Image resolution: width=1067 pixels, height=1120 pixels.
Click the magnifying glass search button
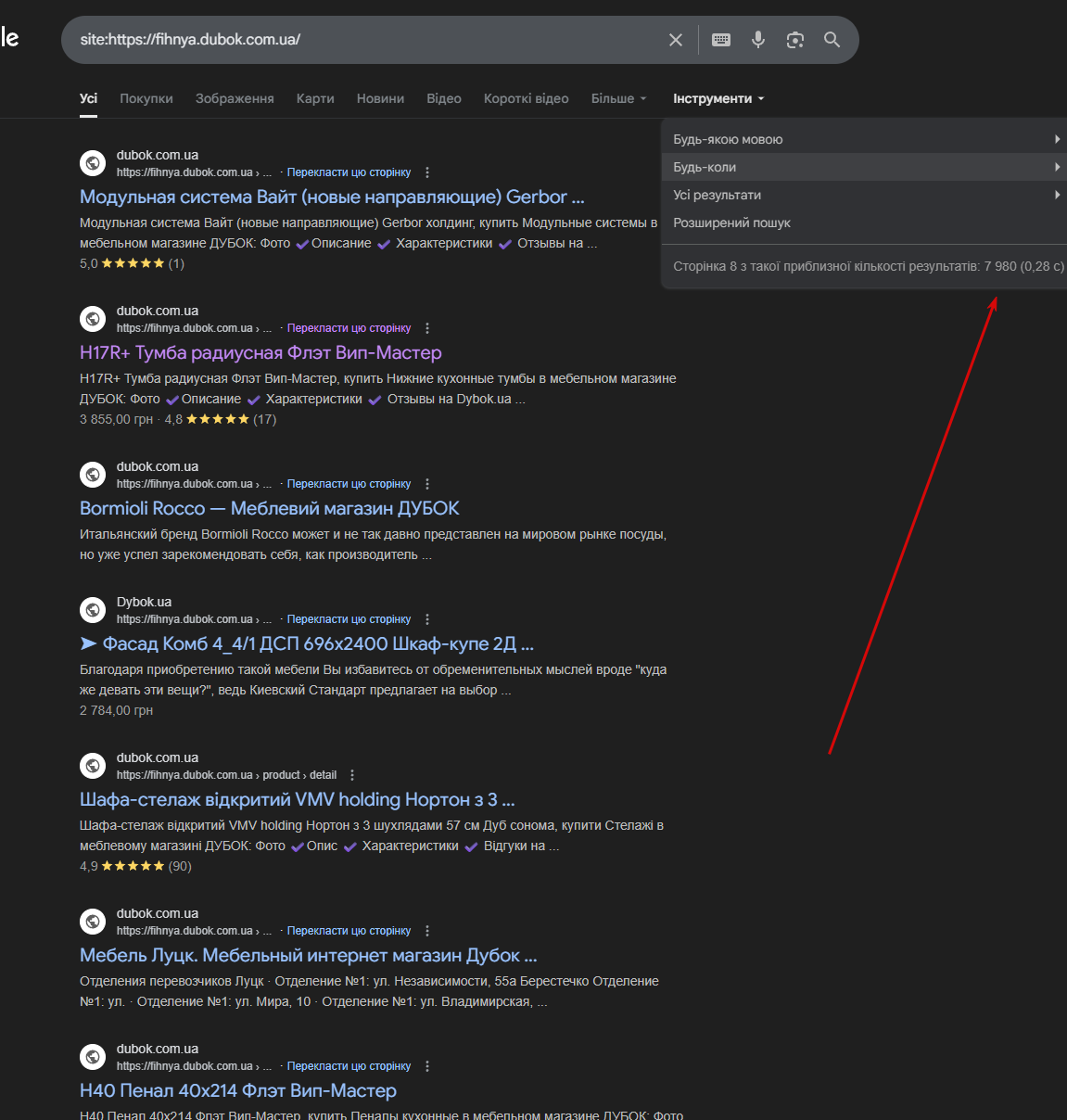coord(832,40)
